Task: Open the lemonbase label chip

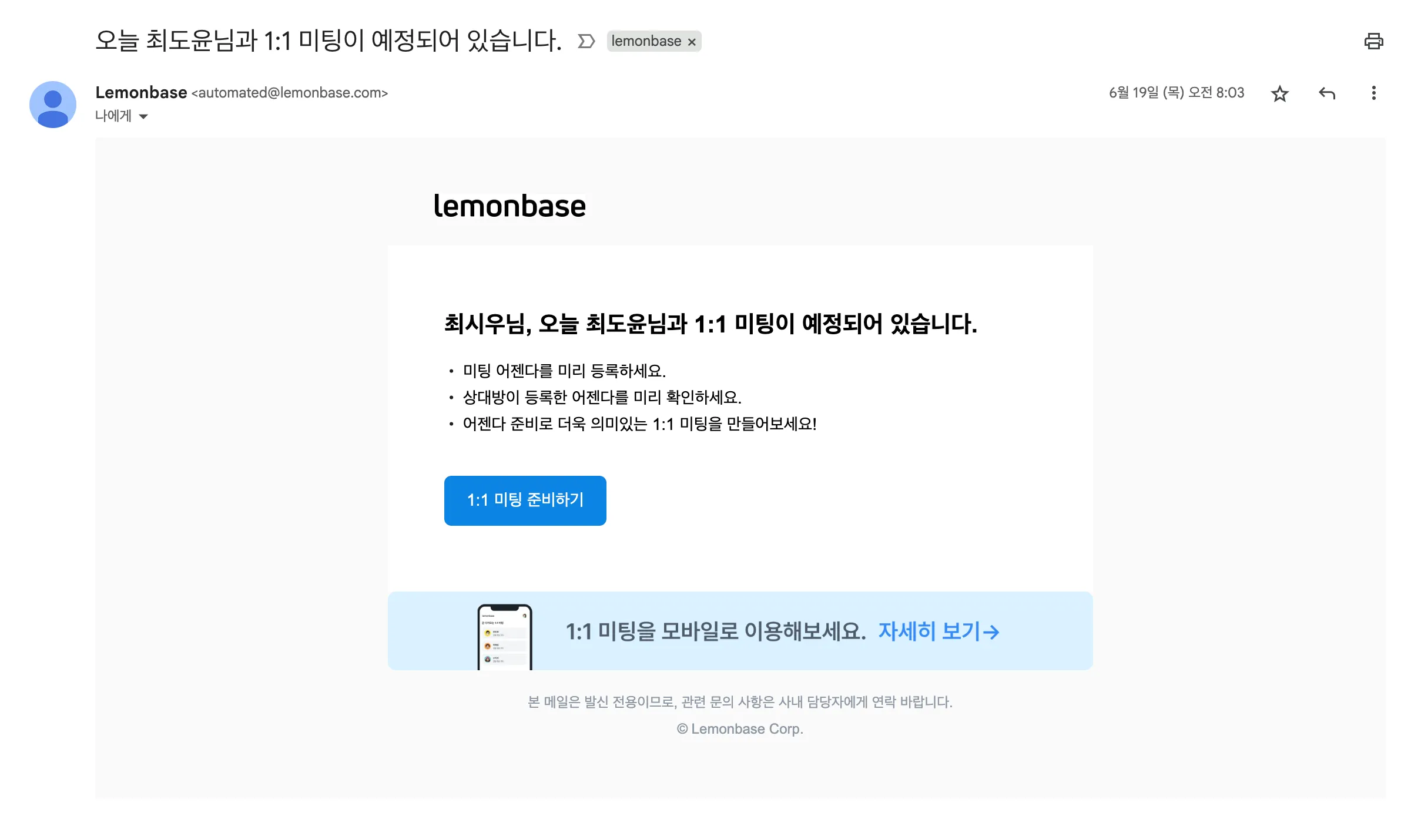Action: (x=646, y=41)
